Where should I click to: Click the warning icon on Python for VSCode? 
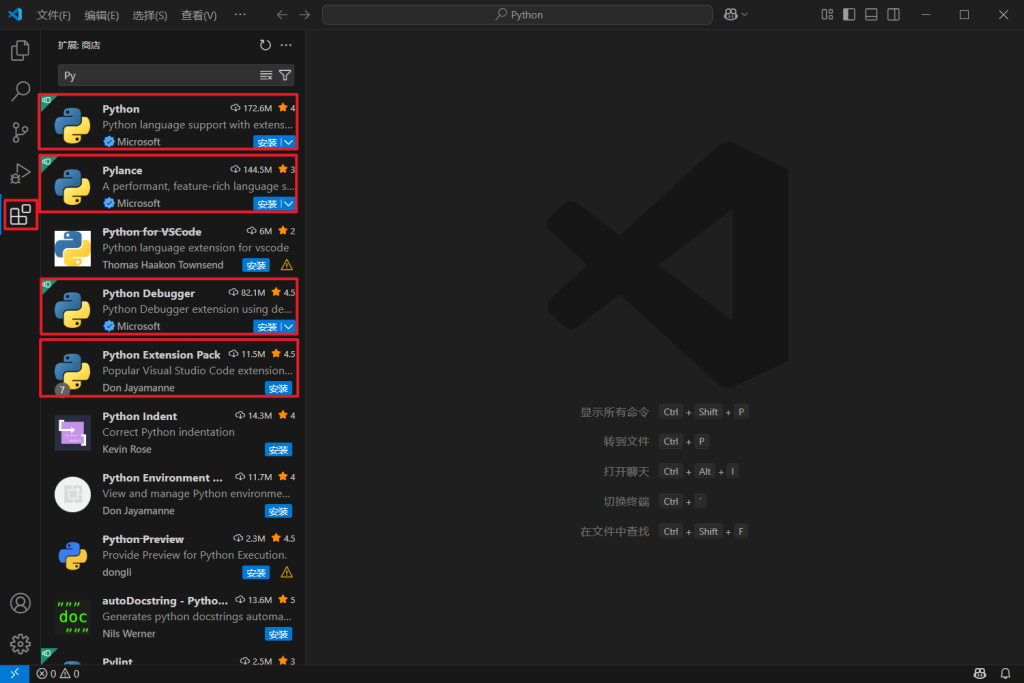point(286,265)
